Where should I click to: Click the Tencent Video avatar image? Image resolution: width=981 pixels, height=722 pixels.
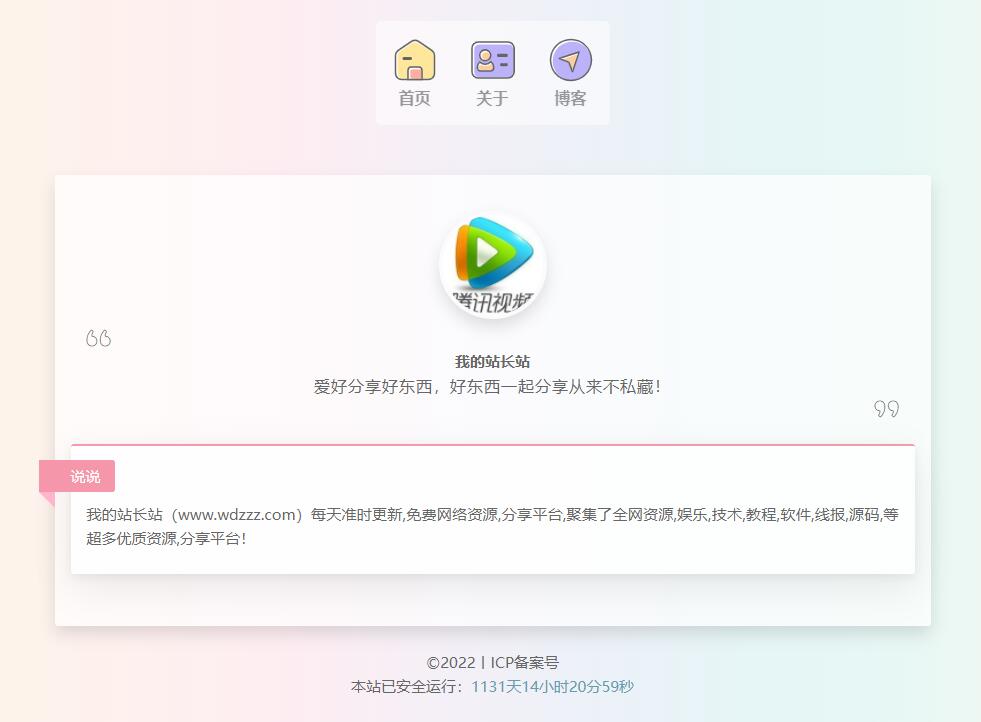point(492,265)
